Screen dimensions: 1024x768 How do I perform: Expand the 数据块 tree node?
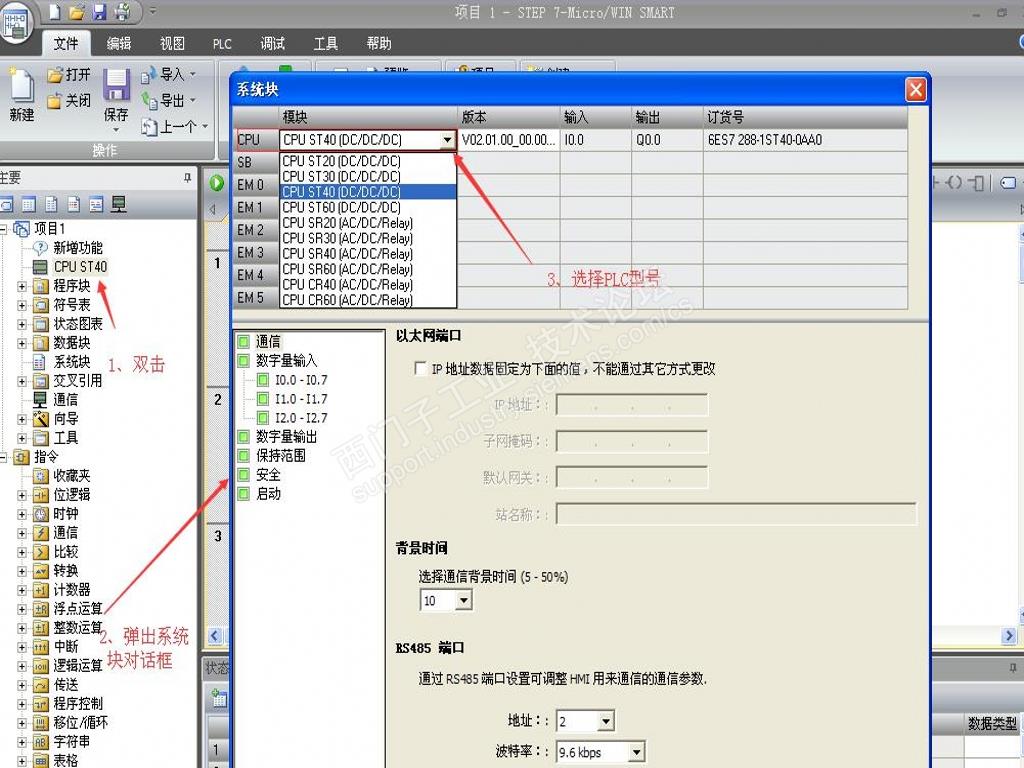point(22,343)
